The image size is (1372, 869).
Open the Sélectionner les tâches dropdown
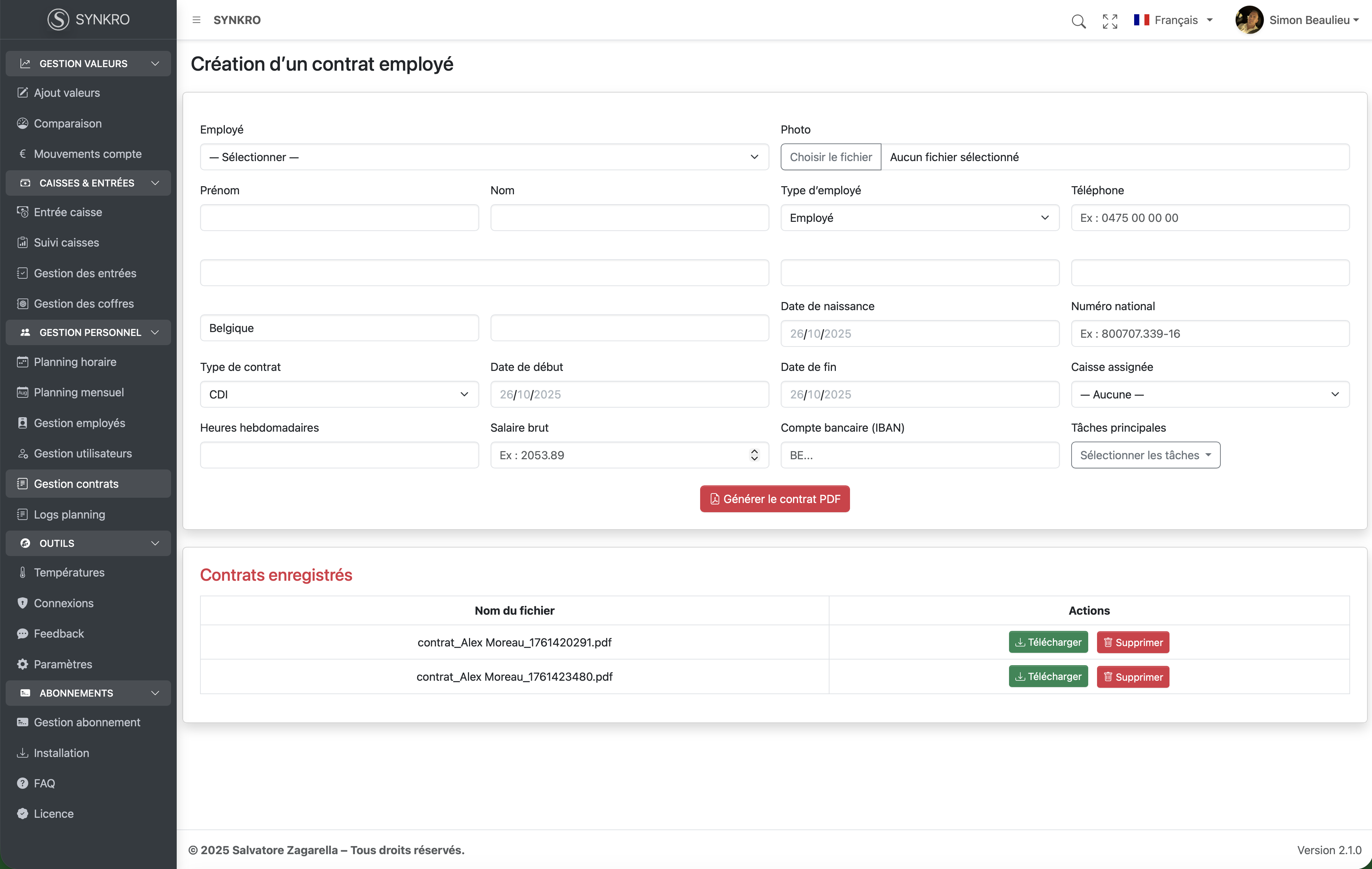[1145, 455]
